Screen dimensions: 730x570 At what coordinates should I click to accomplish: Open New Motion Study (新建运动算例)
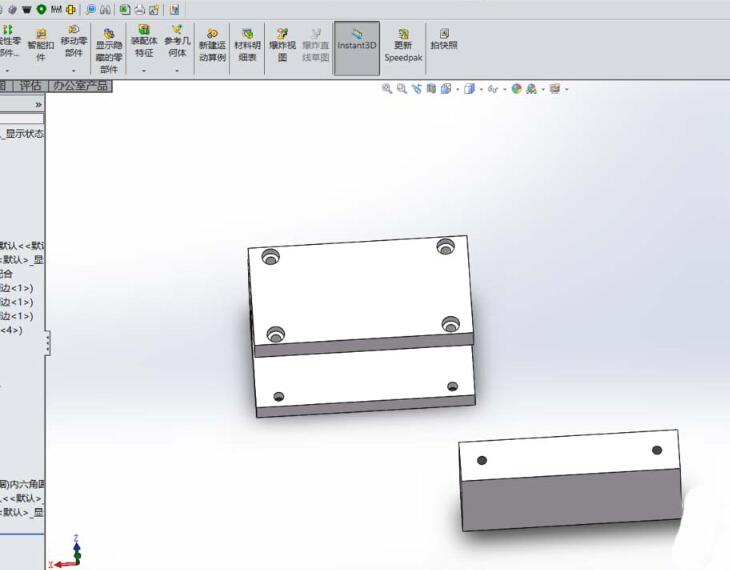212,46
